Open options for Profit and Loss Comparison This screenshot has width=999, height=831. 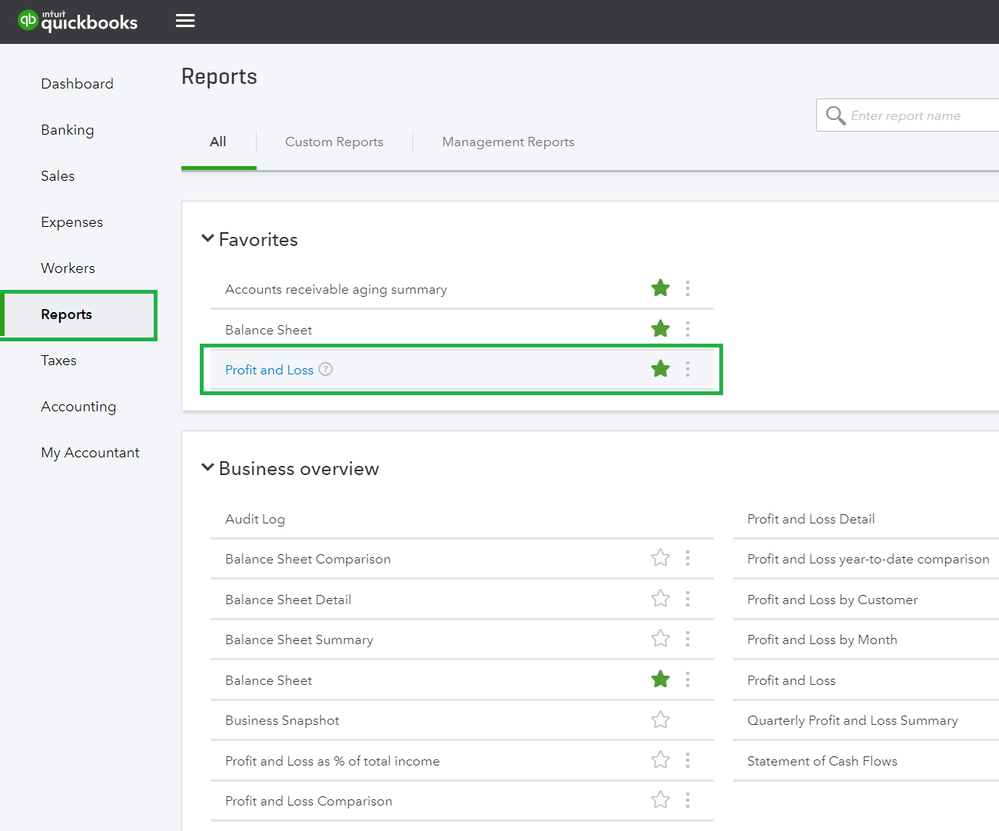[x=688, y=800]
